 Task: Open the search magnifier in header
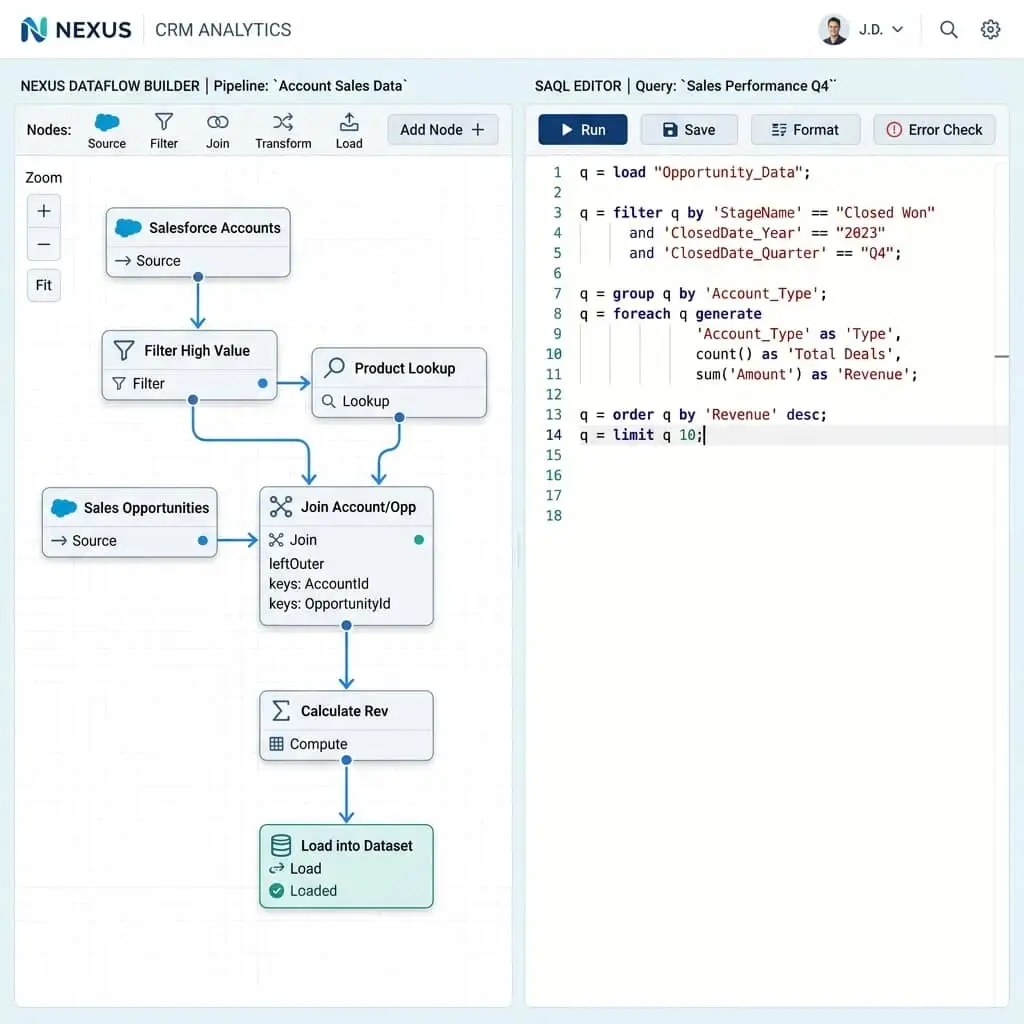coord(948,29)
